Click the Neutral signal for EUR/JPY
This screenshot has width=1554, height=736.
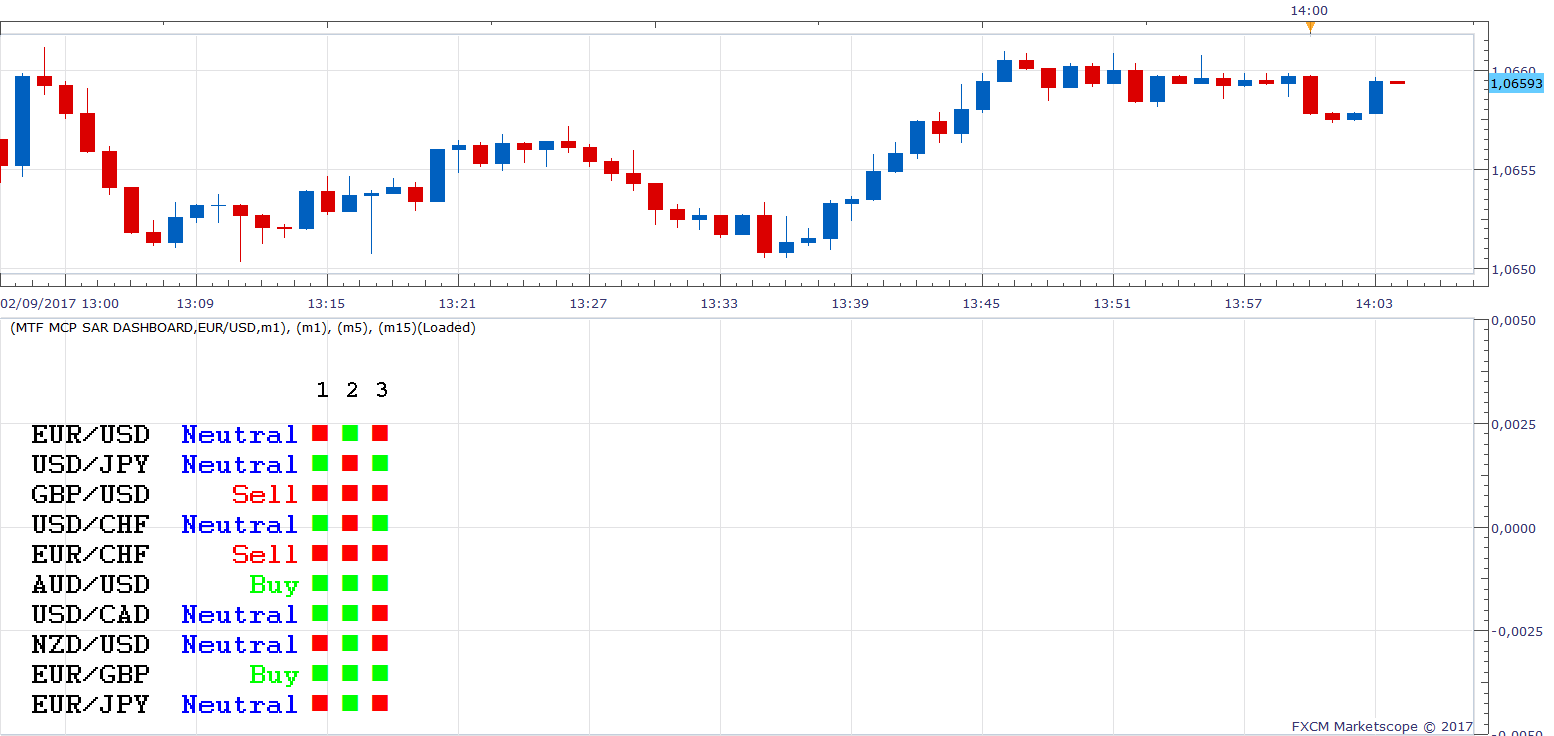coord(240,705)
